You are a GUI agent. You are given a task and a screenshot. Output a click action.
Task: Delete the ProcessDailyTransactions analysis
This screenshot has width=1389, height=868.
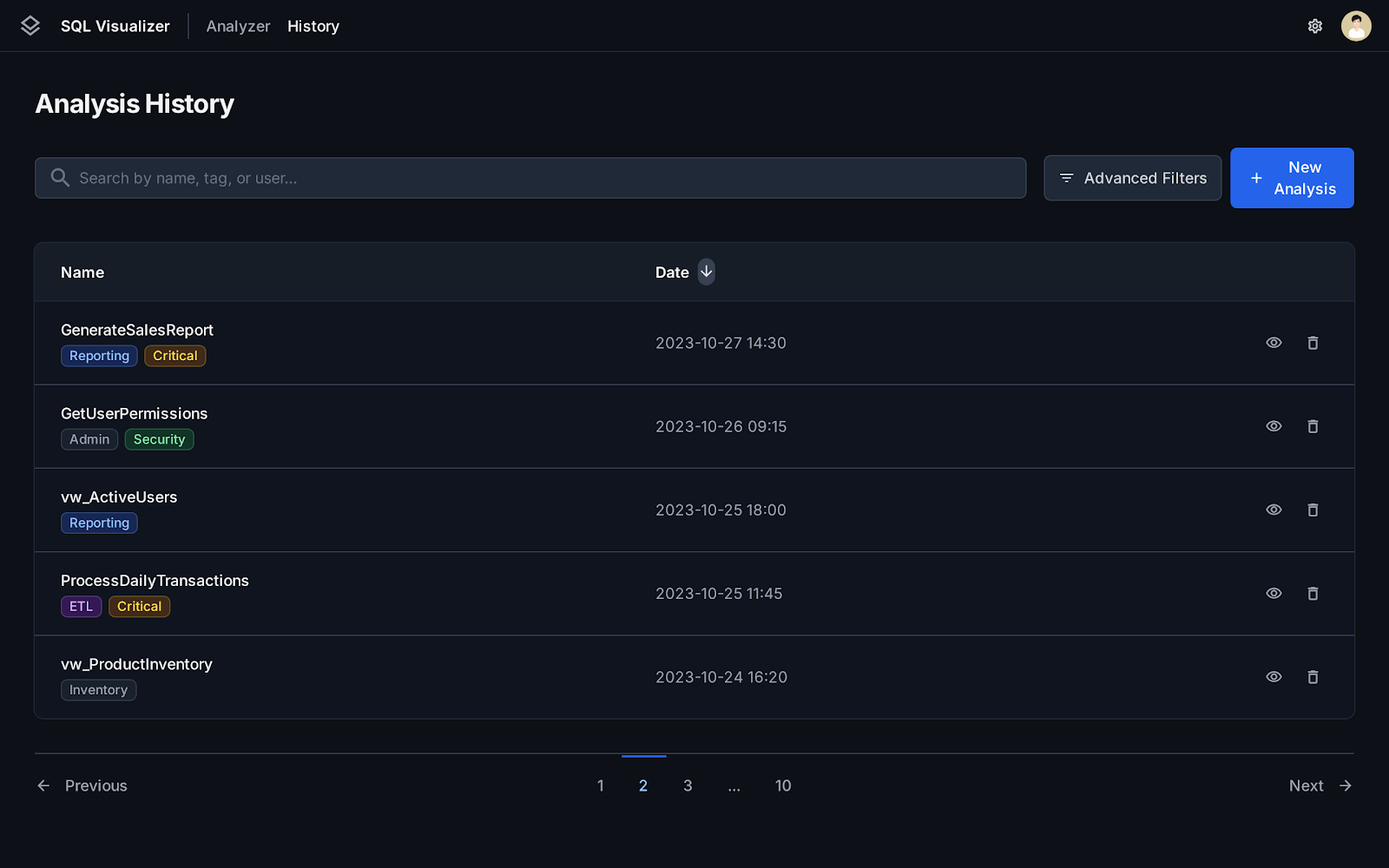1313,593
